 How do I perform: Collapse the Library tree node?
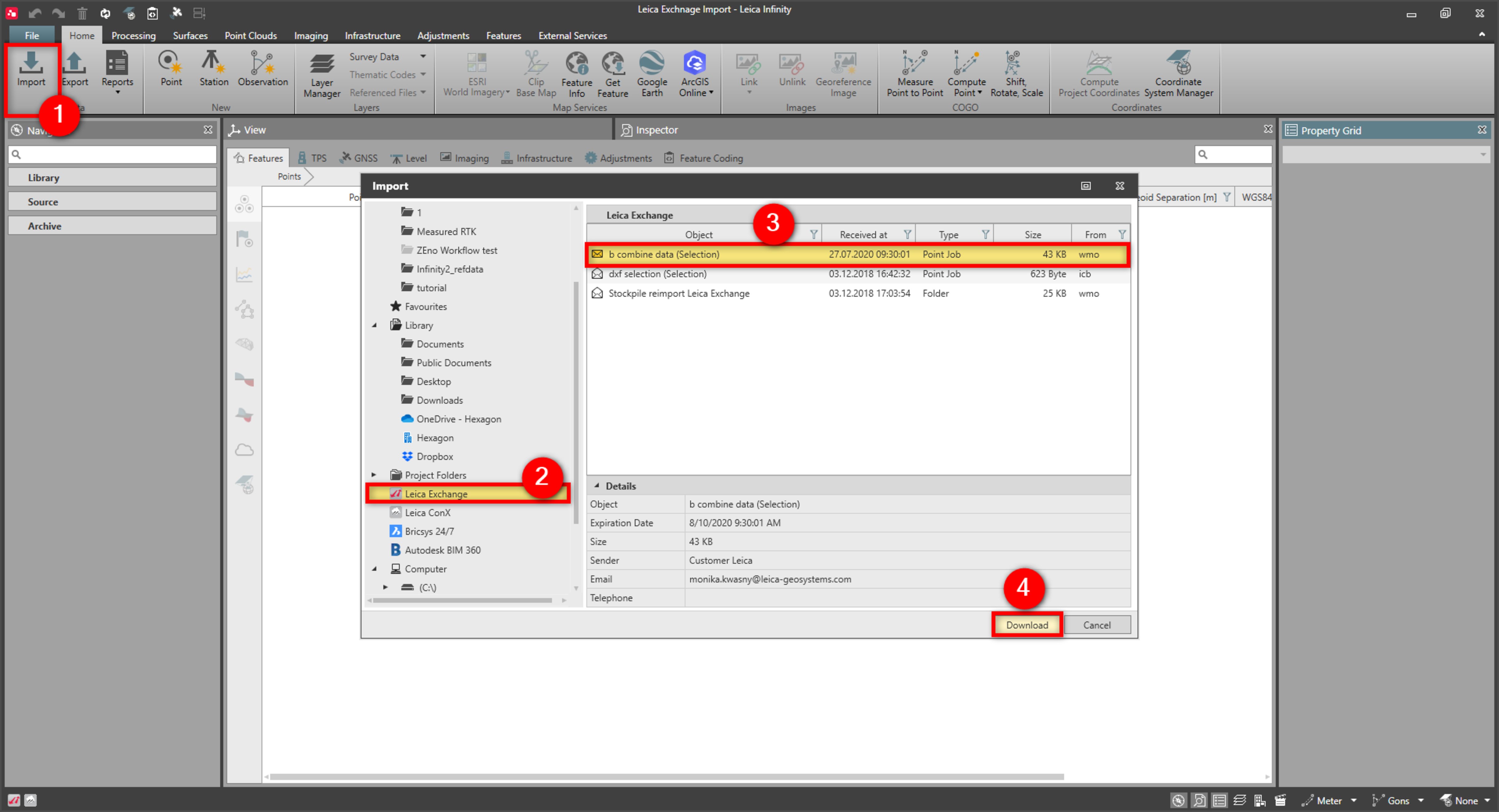pos(375,325)
